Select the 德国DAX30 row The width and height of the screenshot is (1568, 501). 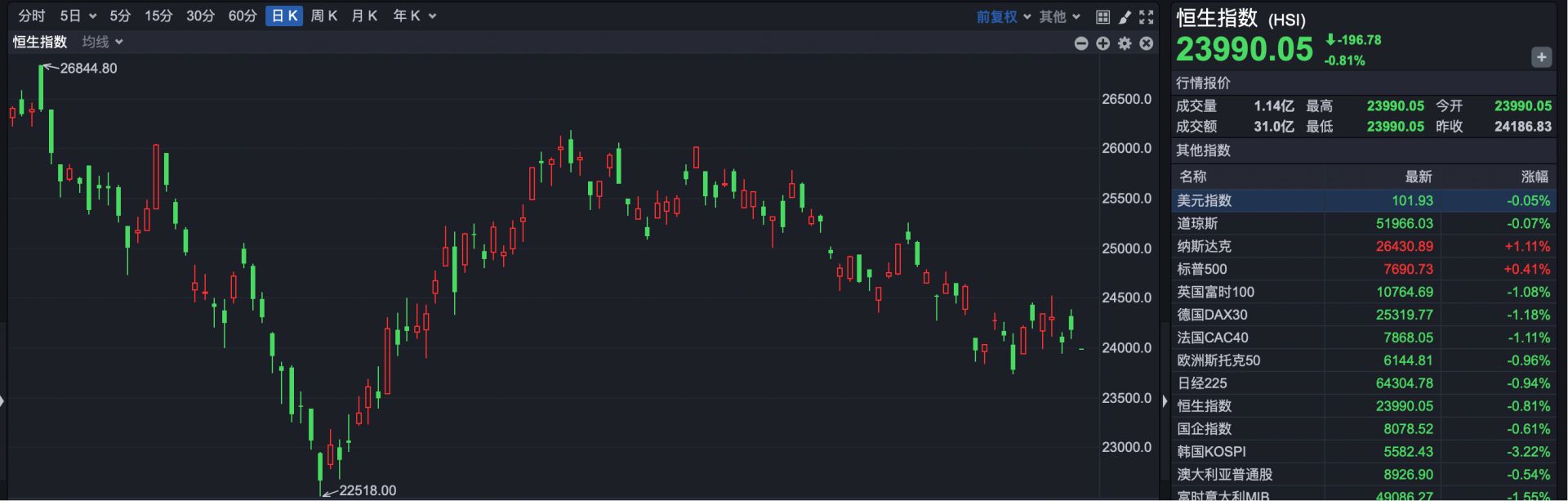[x=1364, y=315]
